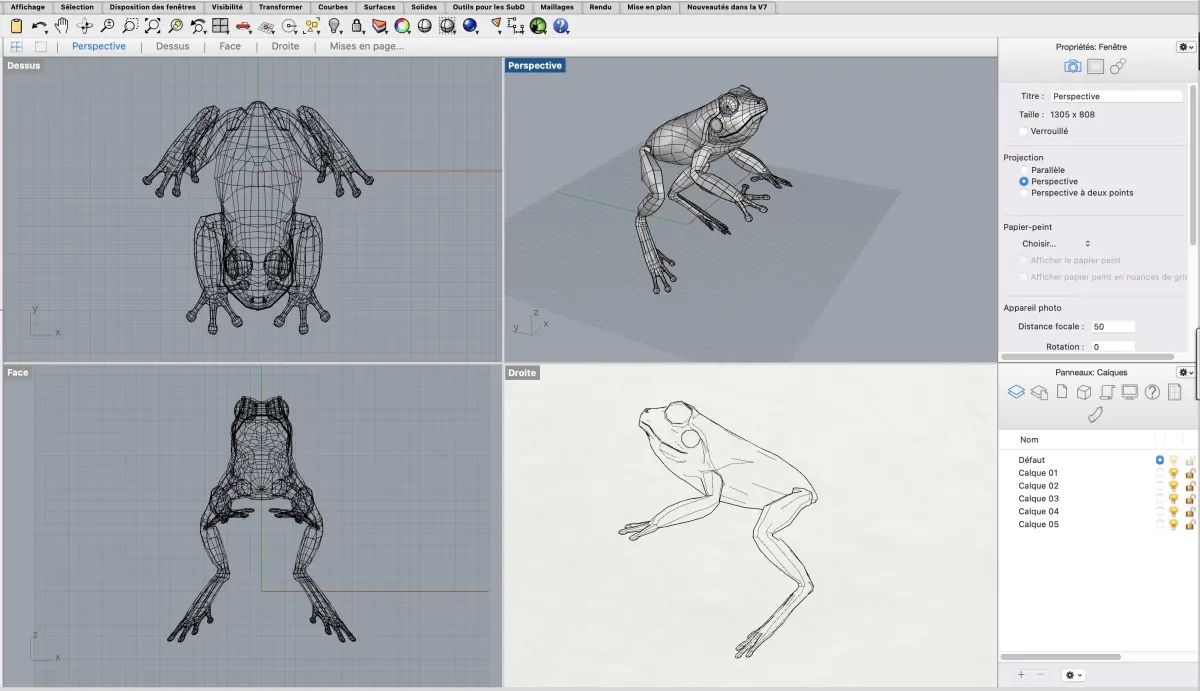This screenshot has height=691, width=1200.
Task: Switch to the Maillages toolbar tab
Action: point(557,7)
